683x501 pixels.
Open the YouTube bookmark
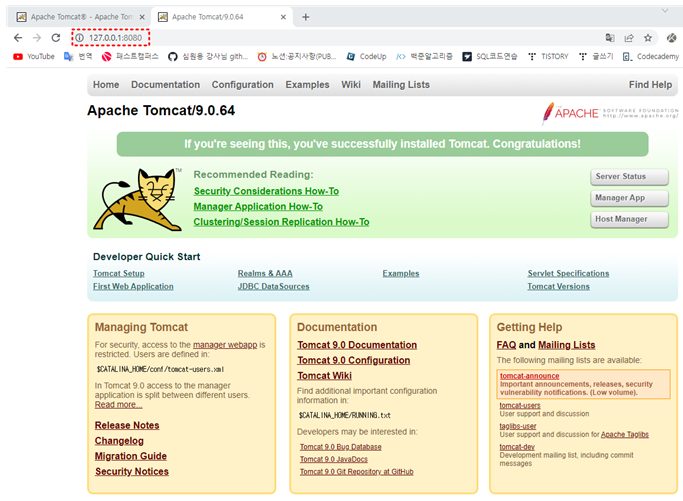coord(34,57)
